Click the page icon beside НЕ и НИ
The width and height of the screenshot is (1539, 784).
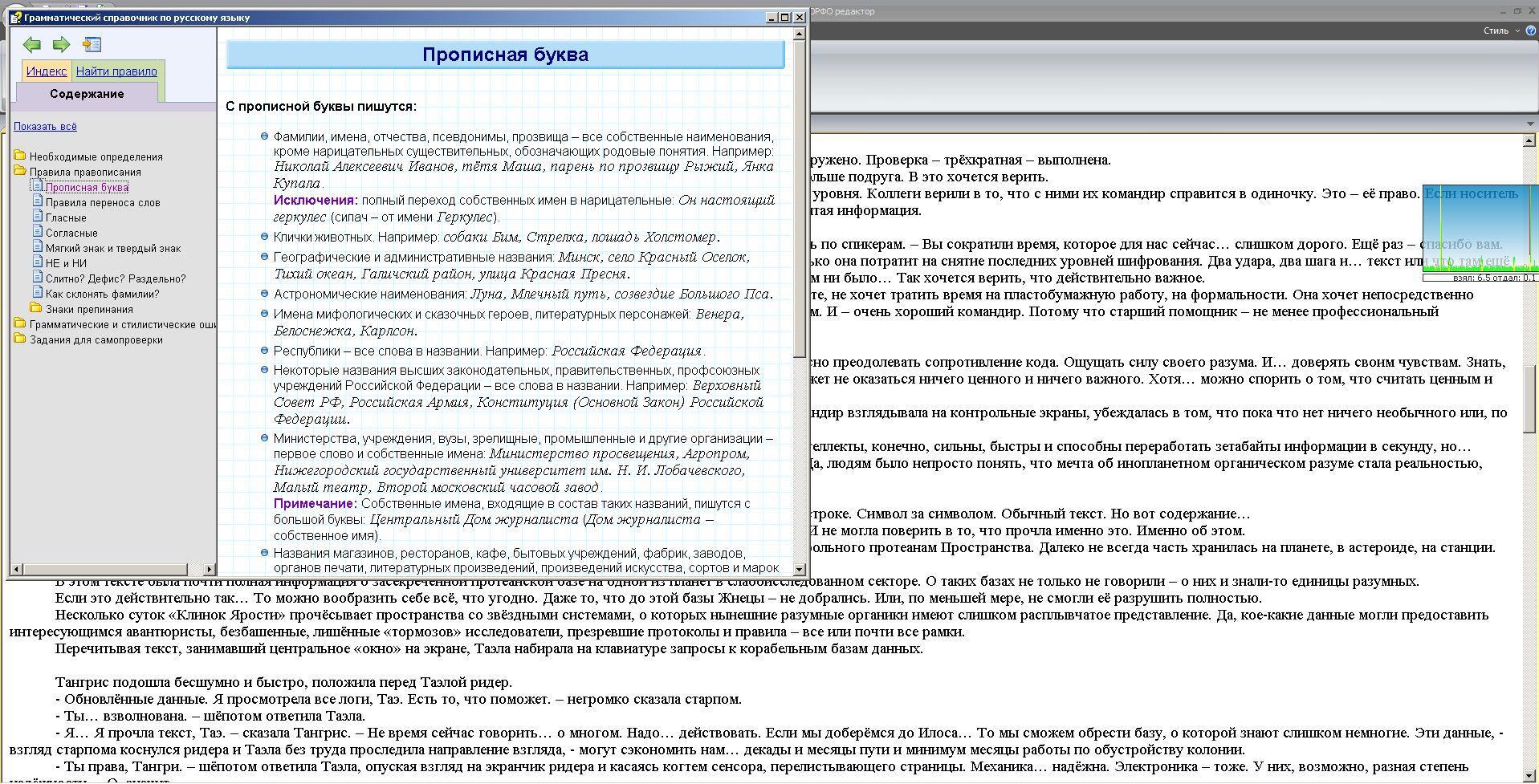(x=37, y=262)
